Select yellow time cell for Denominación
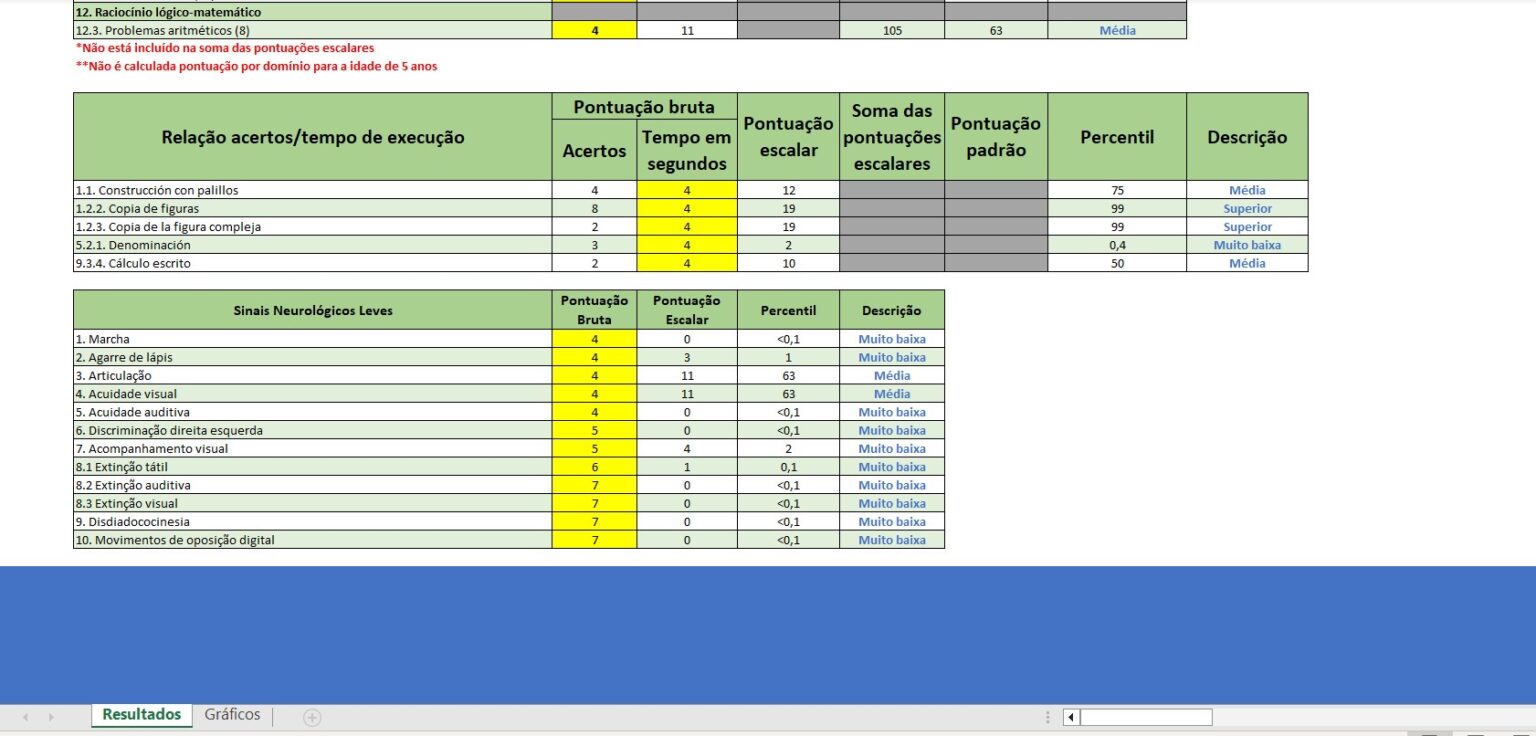This screenshot has height=736, width=1536. point(687,245)
